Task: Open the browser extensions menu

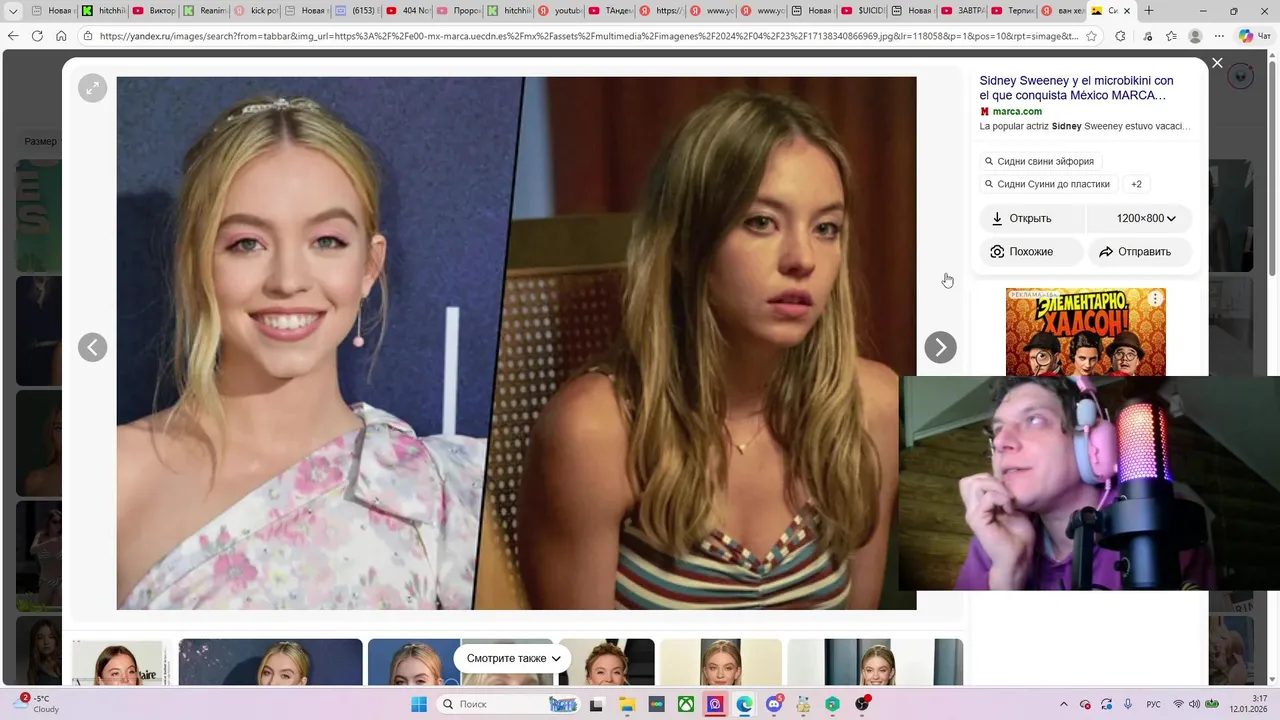Action: 1119,36
